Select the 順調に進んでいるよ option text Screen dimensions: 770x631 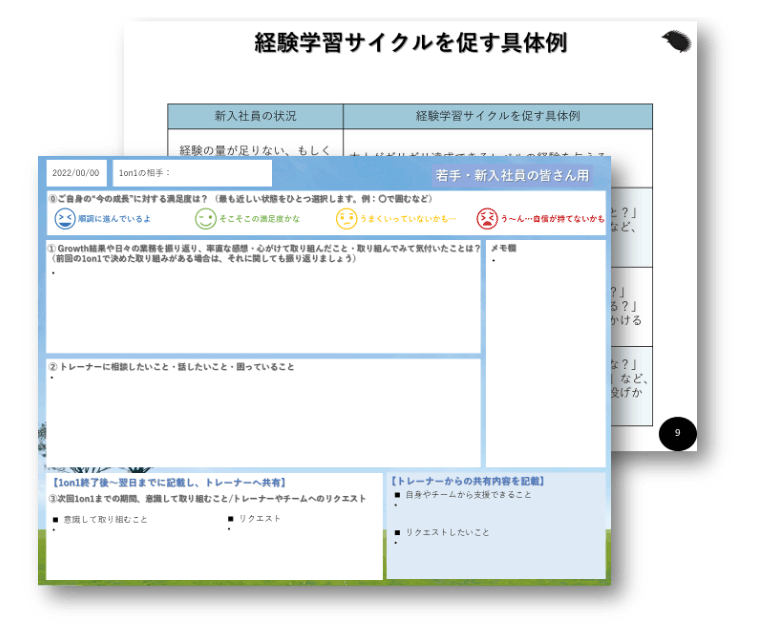(114, 219)
